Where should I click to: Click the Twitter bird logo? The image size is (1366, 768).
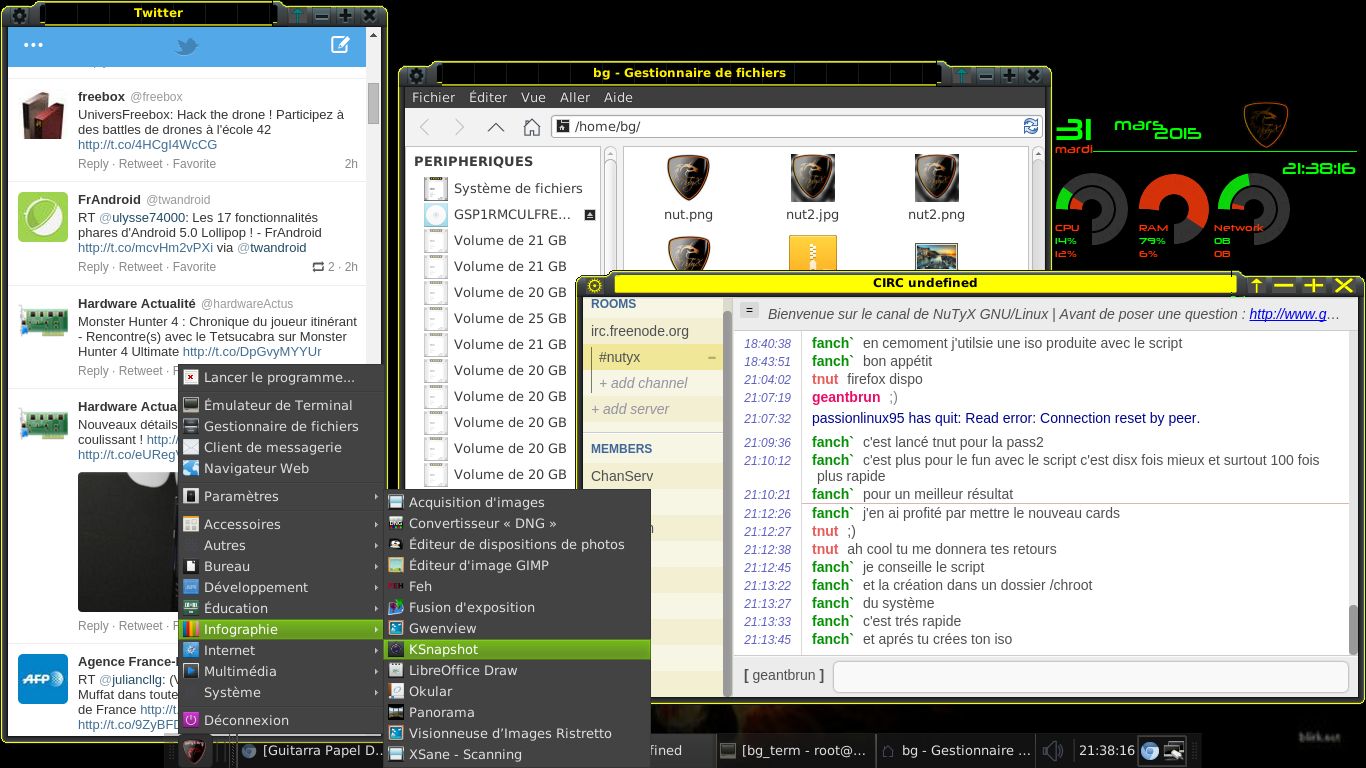pyautogui.click(x=187, y=46)
